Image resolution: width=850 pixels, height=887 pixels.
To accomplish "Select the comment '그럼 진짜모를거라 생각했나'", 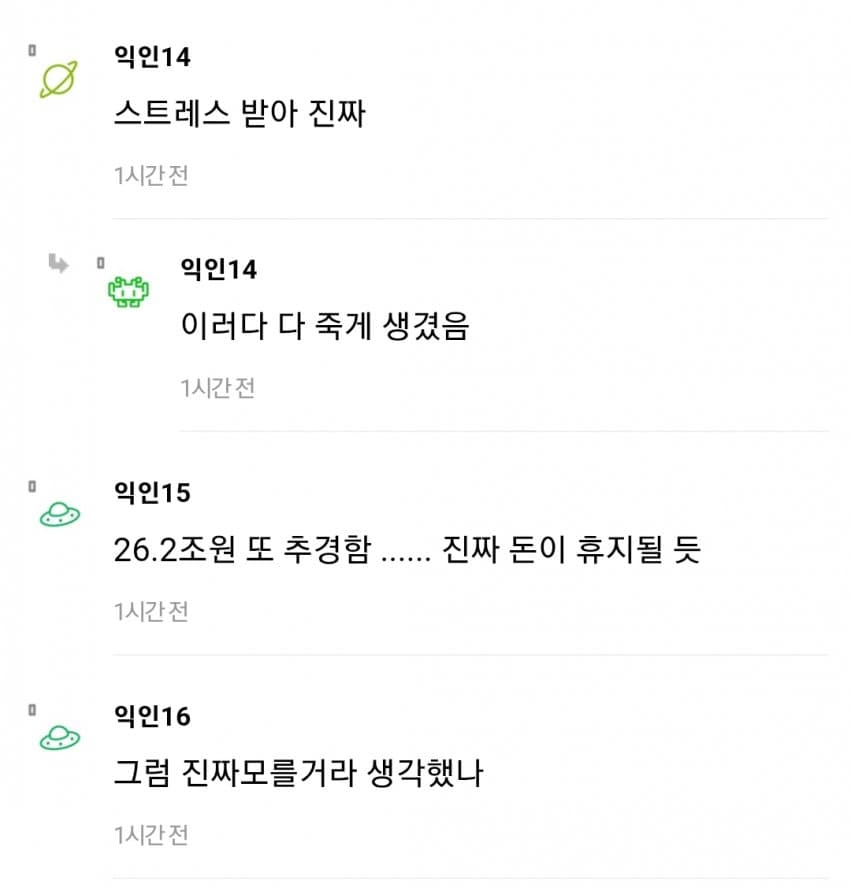I will (299, 774).
